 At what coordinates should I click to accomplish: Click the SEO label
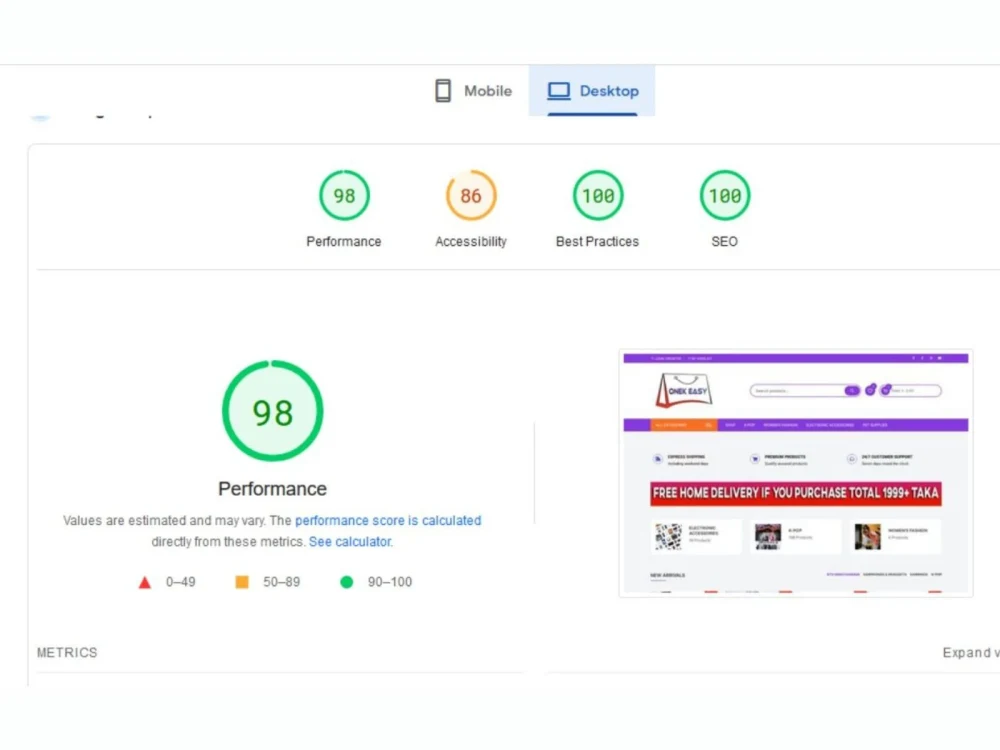[x=724, y=242]
